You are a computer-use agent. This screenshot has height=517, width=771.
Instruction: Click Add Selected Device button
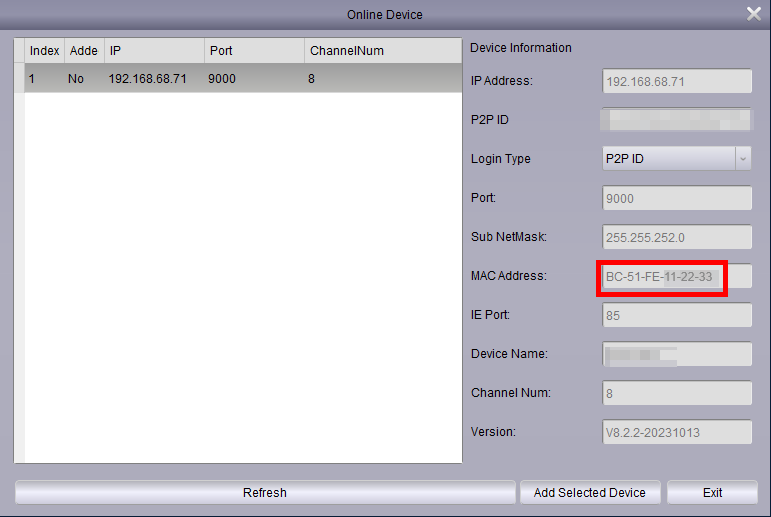click(x=590, y=492)
